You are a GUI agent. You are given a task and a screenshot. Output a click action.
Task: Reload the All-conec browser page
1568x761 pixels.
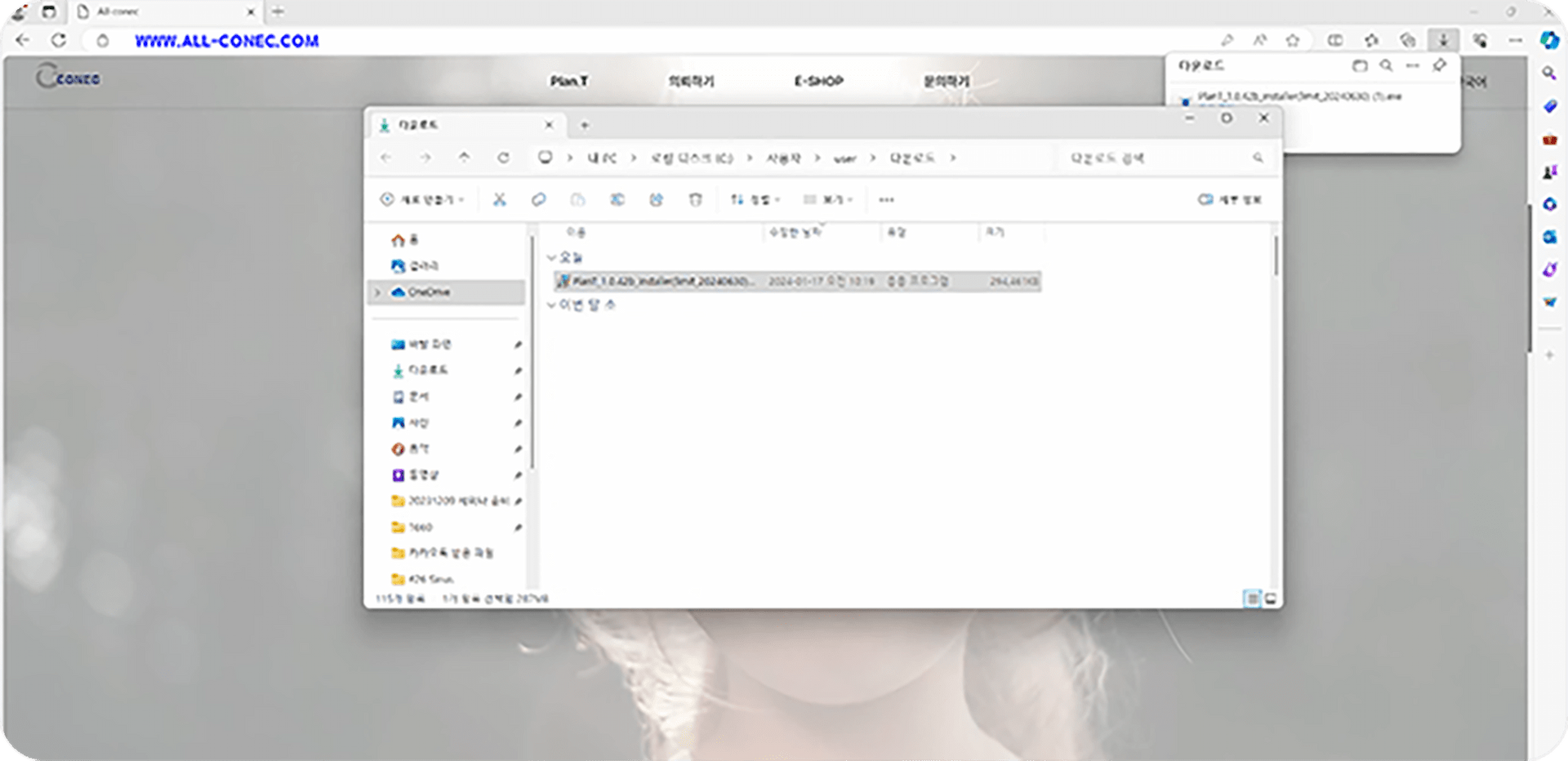[58, 40]
